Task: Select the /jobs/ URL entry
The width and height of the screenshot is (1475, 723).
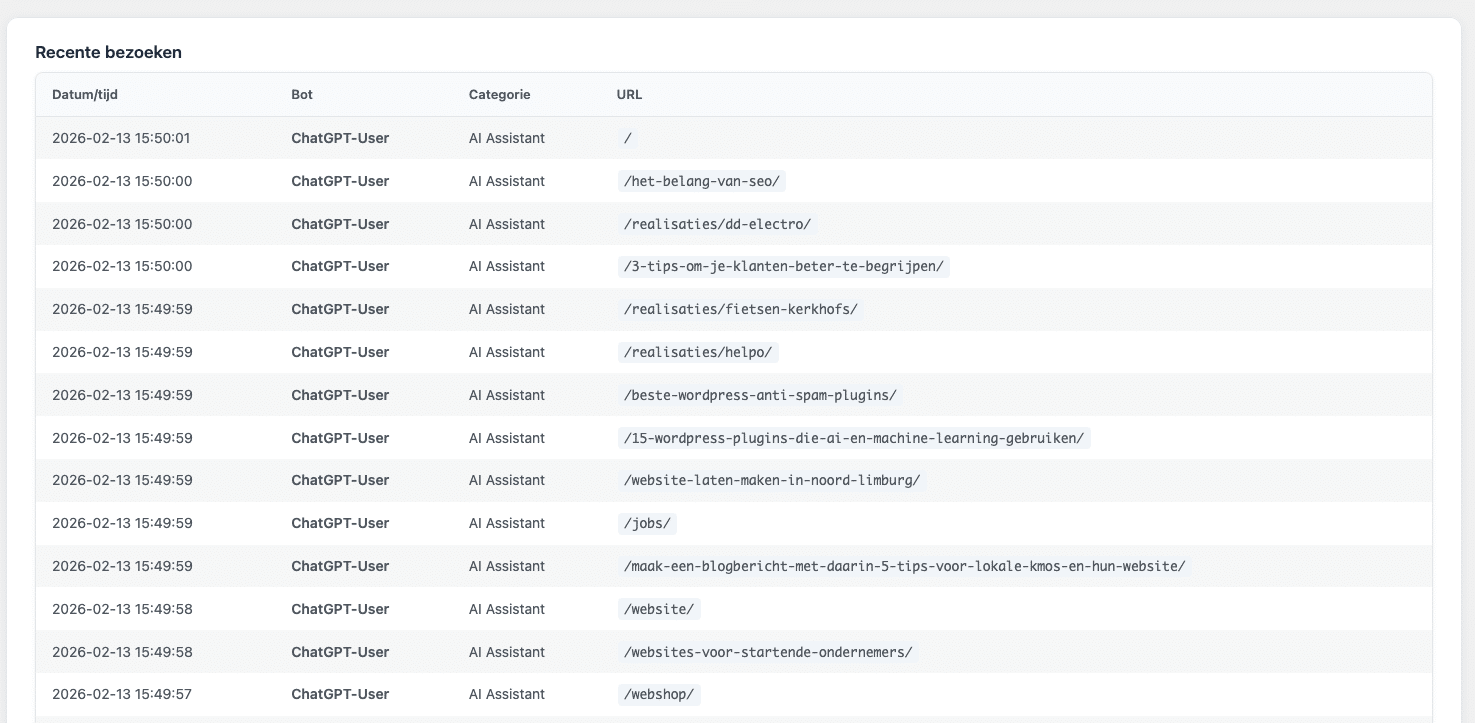Action: click(x=649, y=524)
